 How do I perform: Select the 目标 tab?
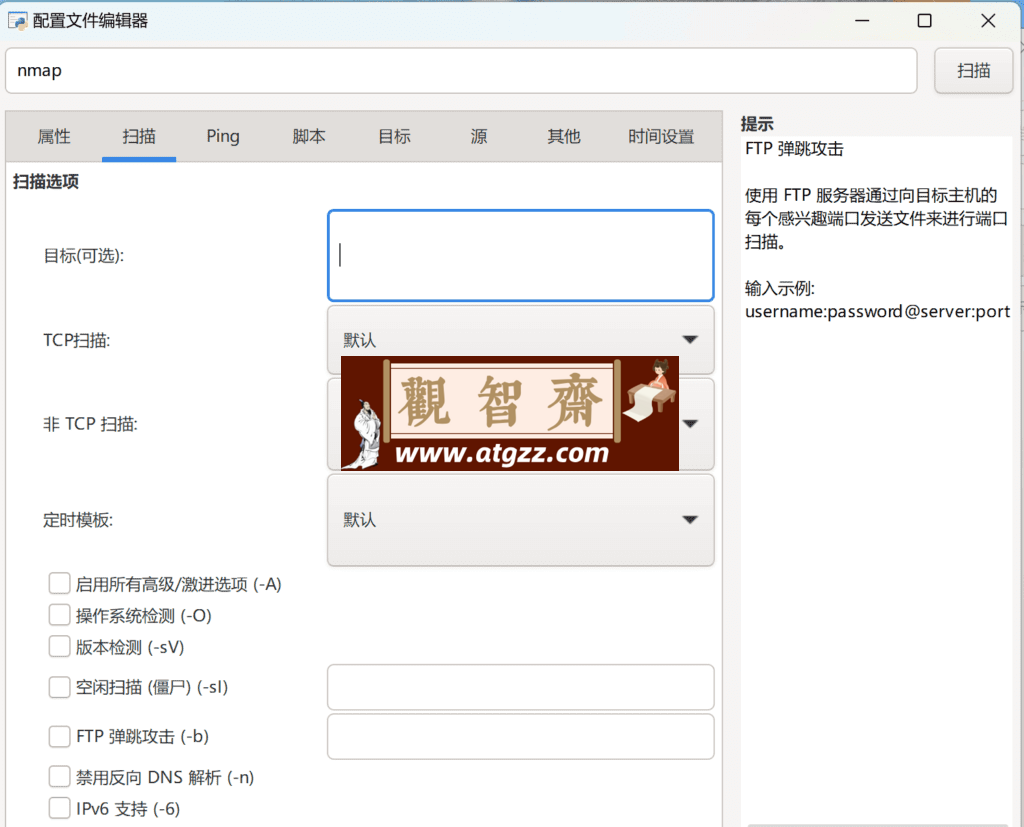(394, 137)
